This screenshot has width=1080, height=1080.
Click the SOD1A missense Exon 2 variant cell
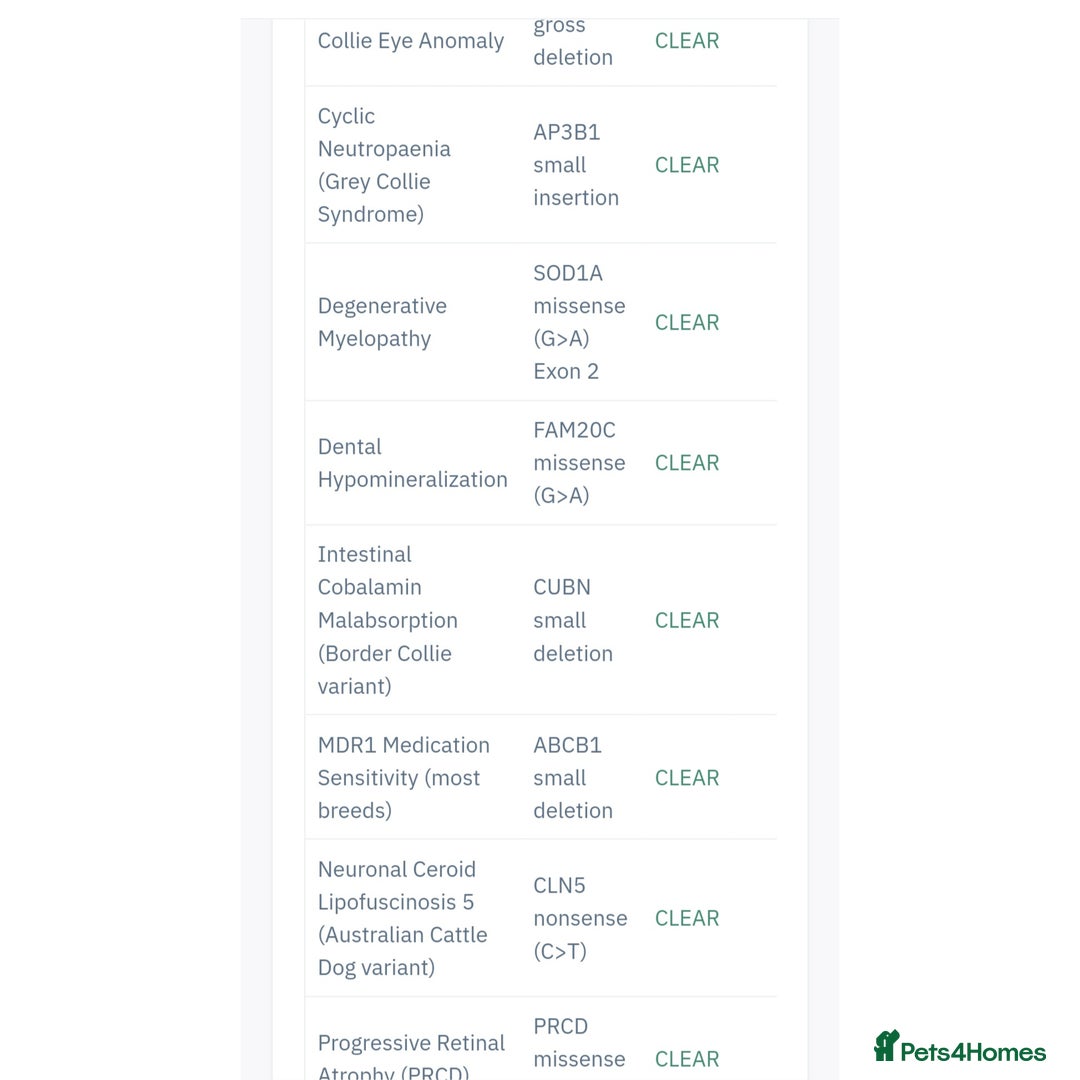[x=579, y=322]
